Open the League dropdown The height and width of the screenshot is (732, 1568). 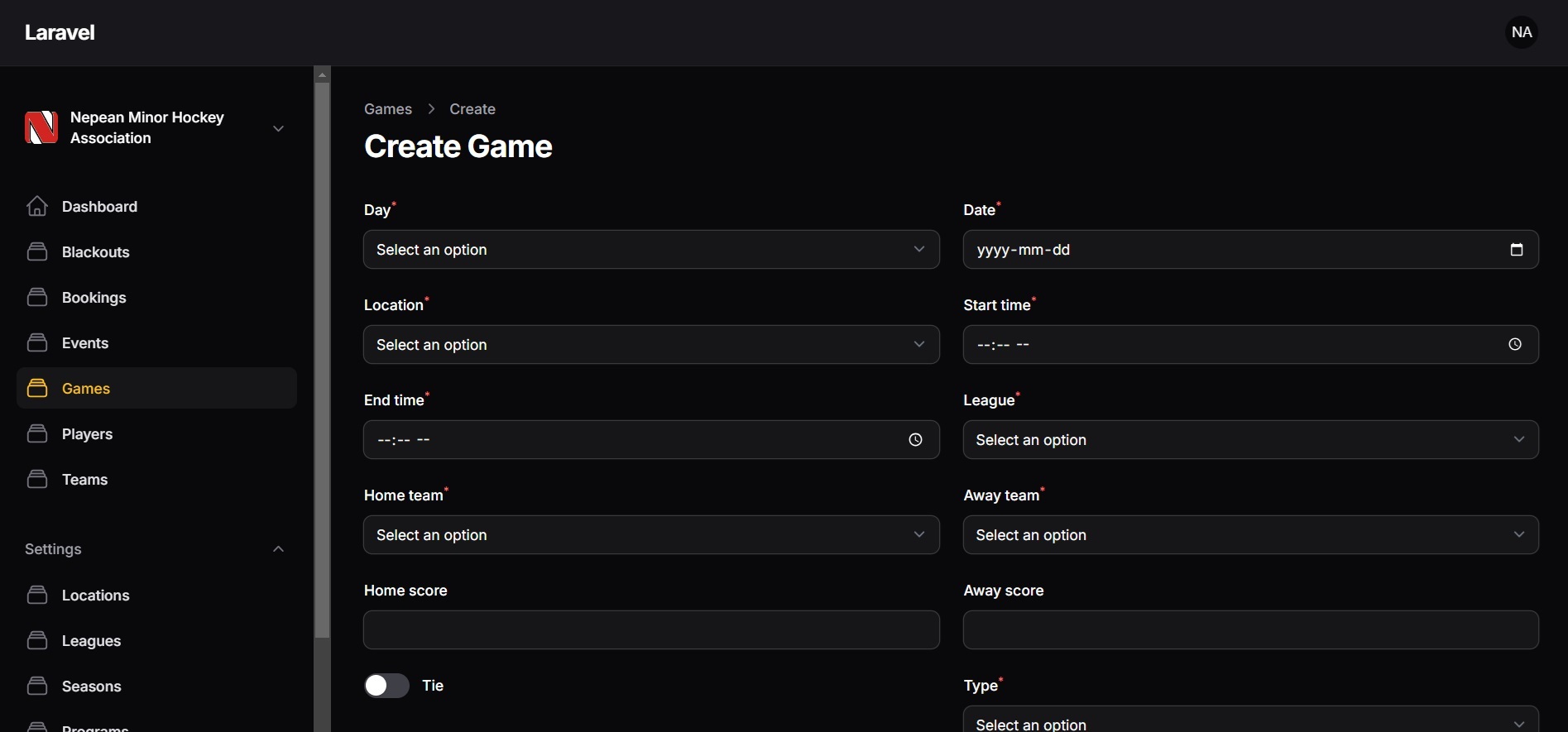click(1249, 440)
